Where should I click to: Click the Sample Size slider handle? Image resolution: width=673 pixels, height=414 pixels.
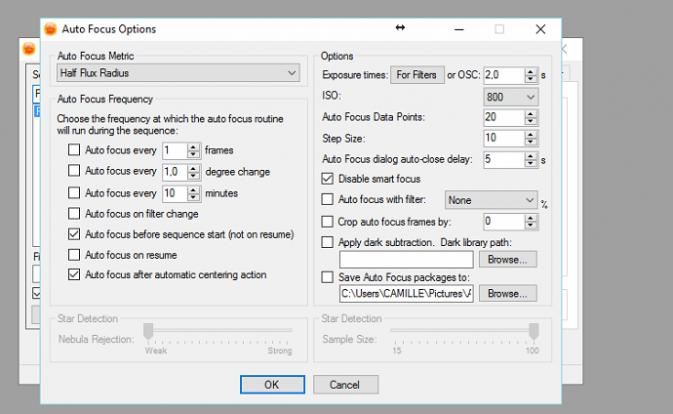pyautogui.click(x=534, y=331)
